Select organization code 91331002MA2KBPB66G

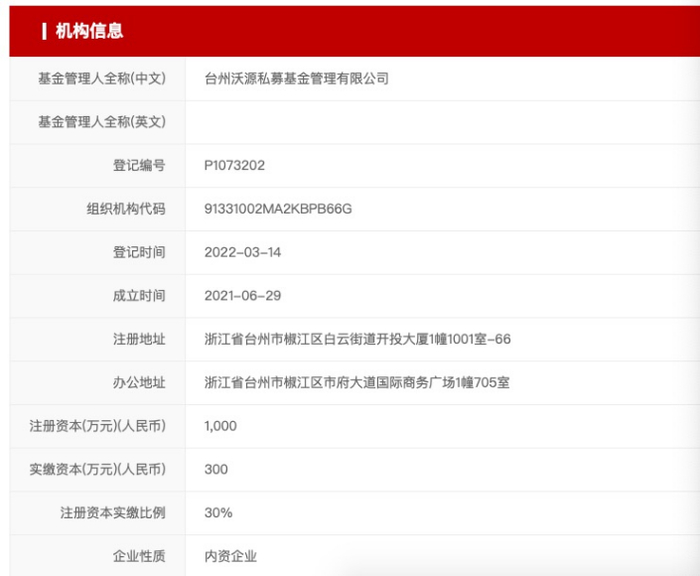click(x=278, y=209)
